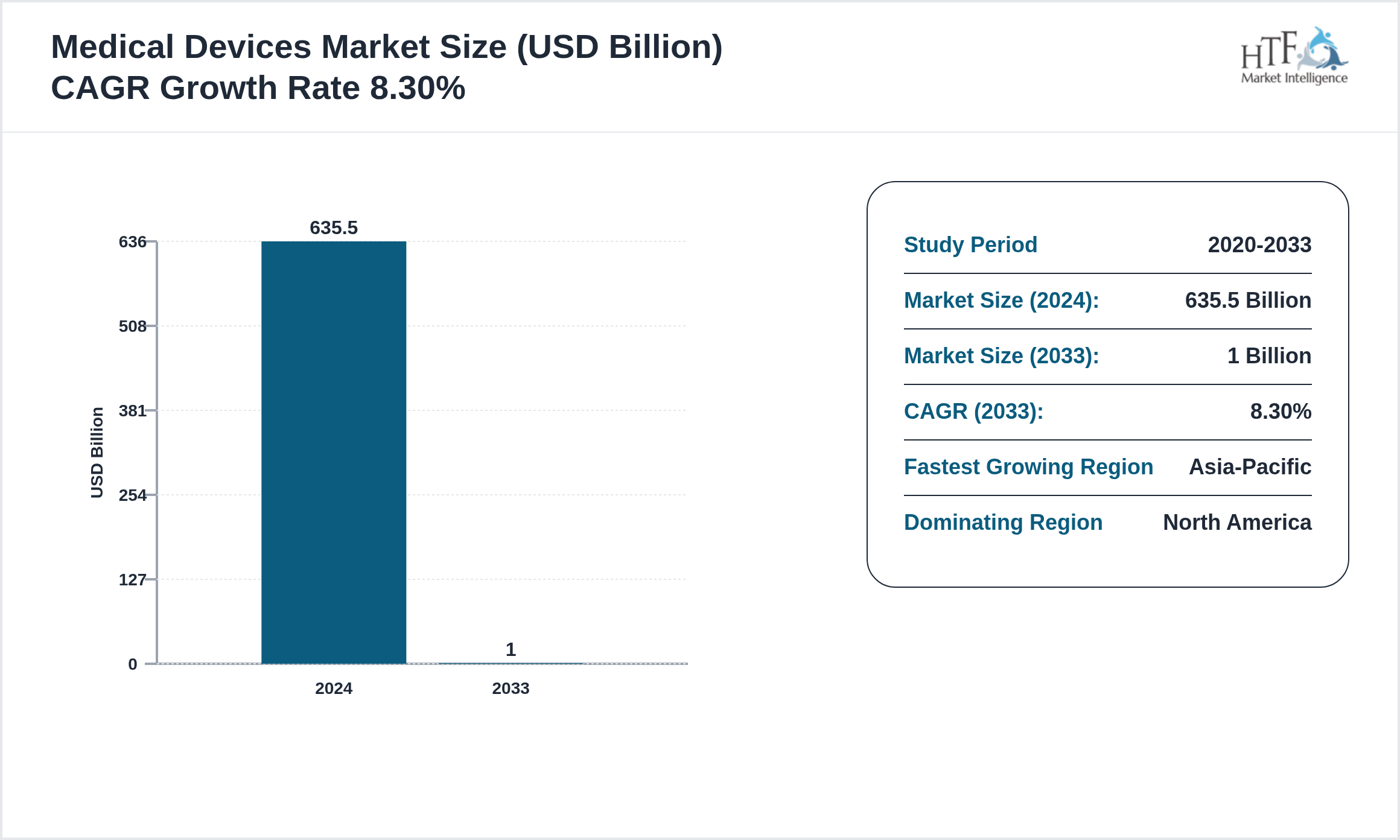Click the 2033 x-axis label
The width and height of the screenshot is (1400, 840).
point(510,688)
